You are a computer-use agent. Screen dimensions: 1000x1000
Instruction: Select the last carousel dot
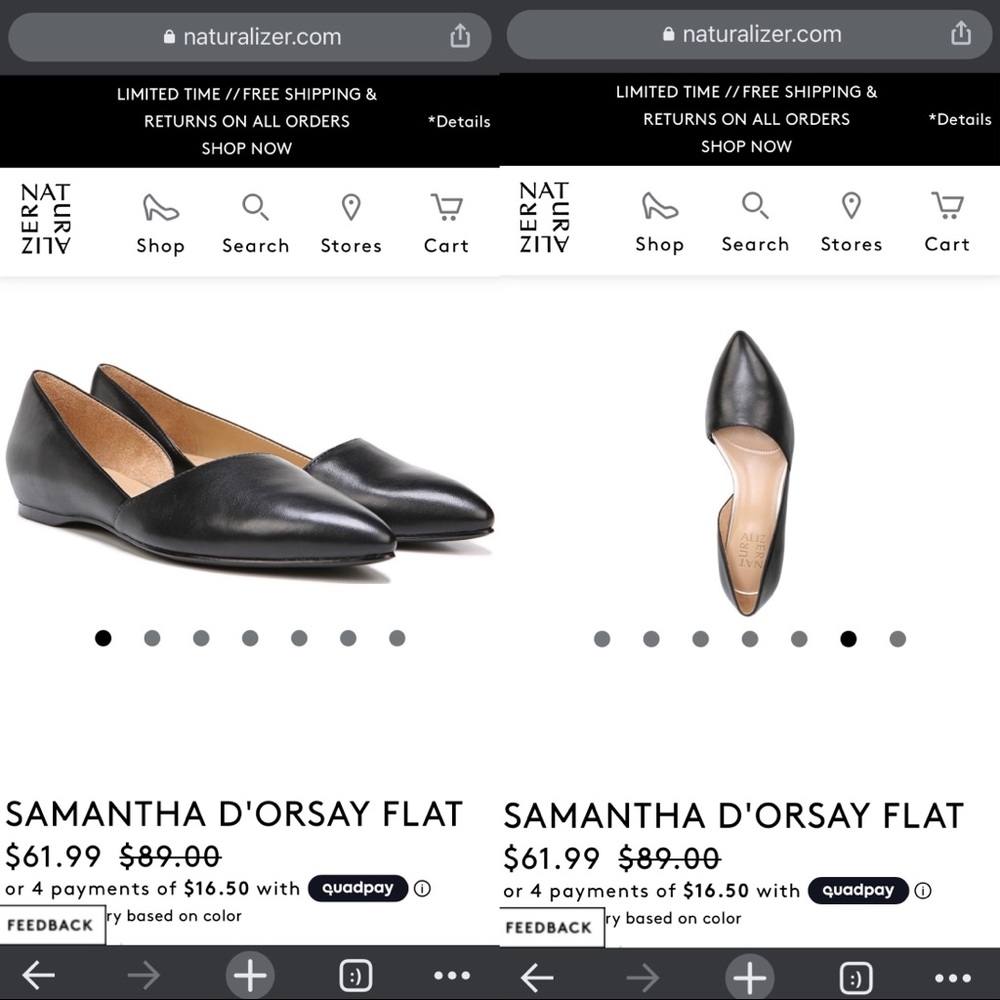tap(397, 637)
